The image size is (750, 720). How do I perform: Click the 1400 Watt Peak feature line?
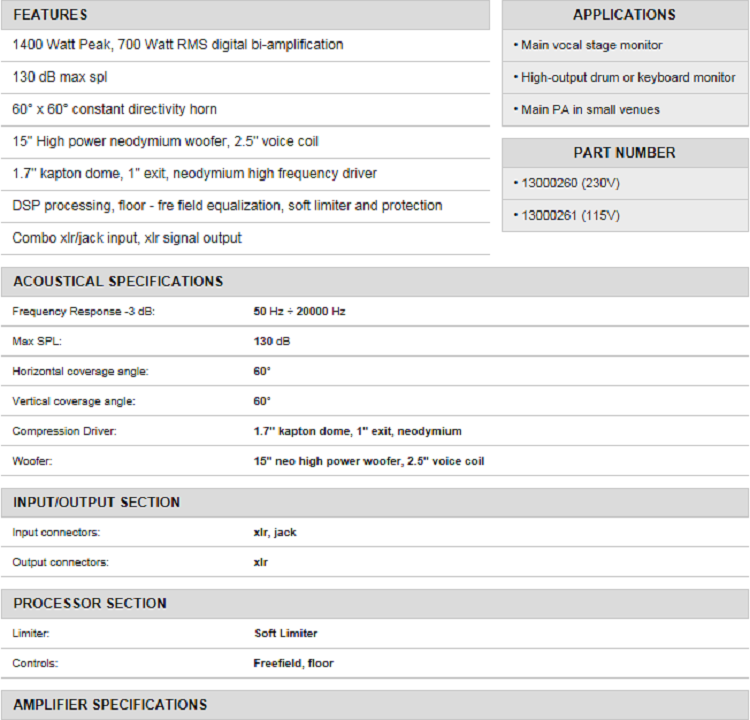pyautogui.click(x=178, y=45)
